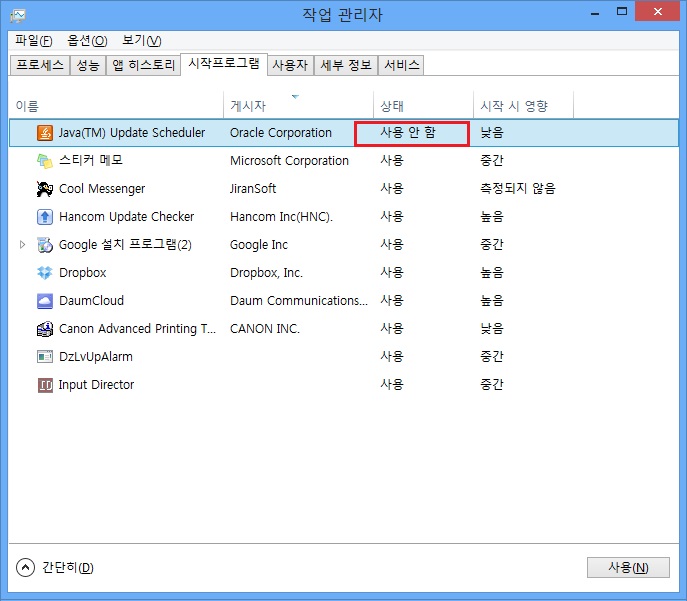Click the Google 설치 프로그램 icon

pos(45,245)
